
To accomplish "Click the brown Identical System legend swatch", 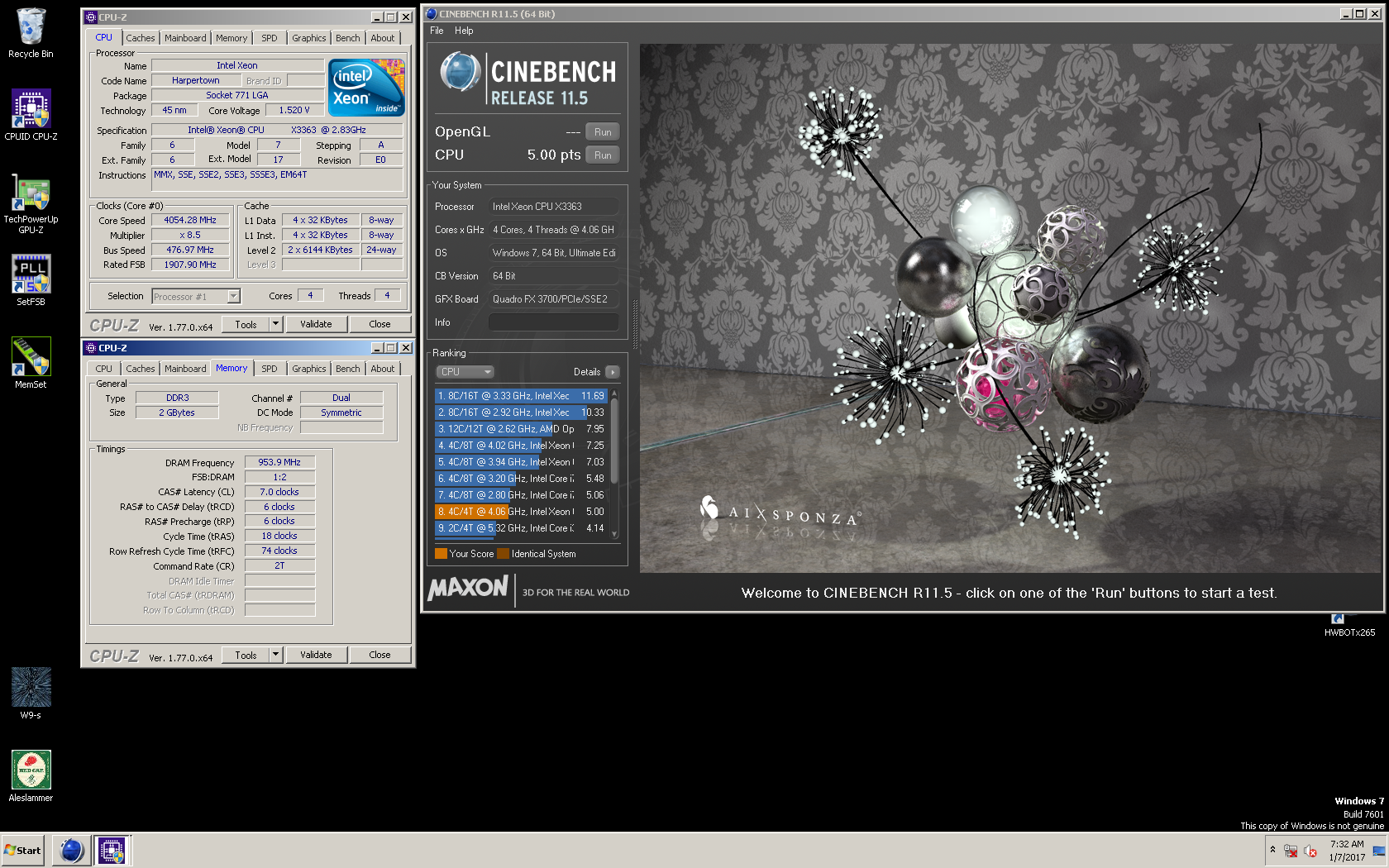I will [x=503, y=554].
